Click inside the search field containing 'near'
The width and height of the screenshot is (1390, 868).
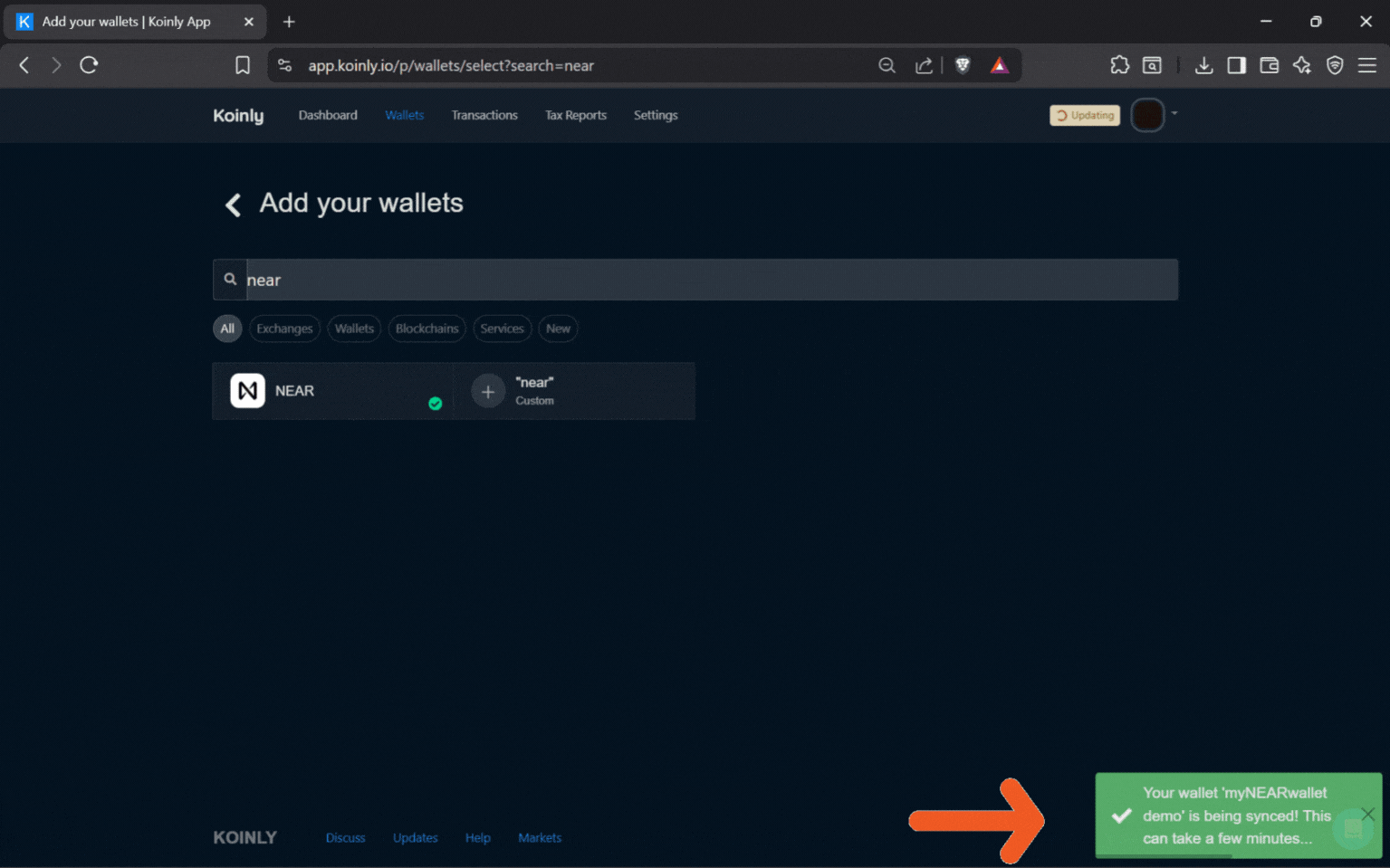tap(634, 280)
